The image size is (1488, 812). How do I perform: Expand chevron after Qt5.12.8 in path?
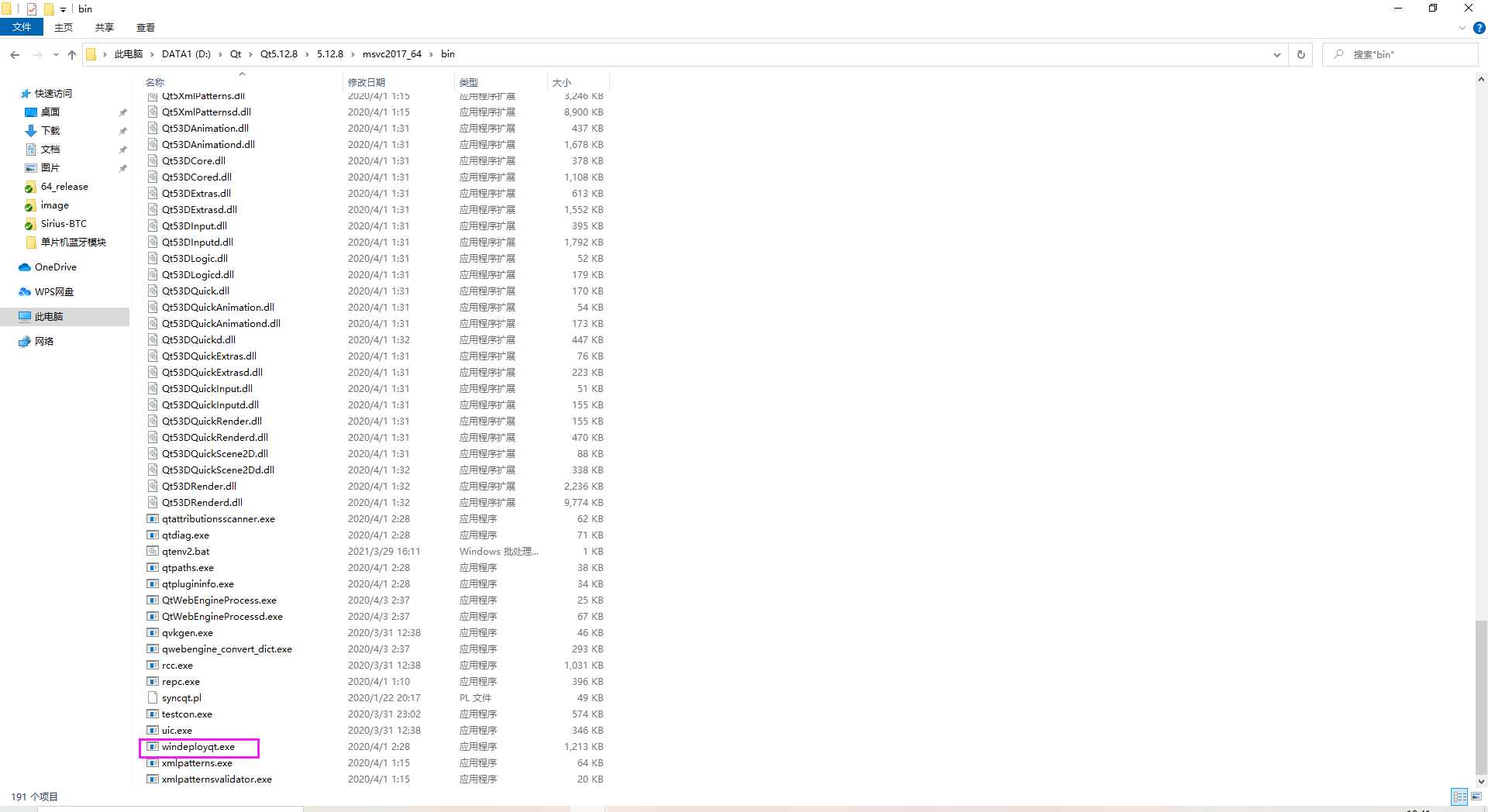pyautogui.click(x=307, y=54)
